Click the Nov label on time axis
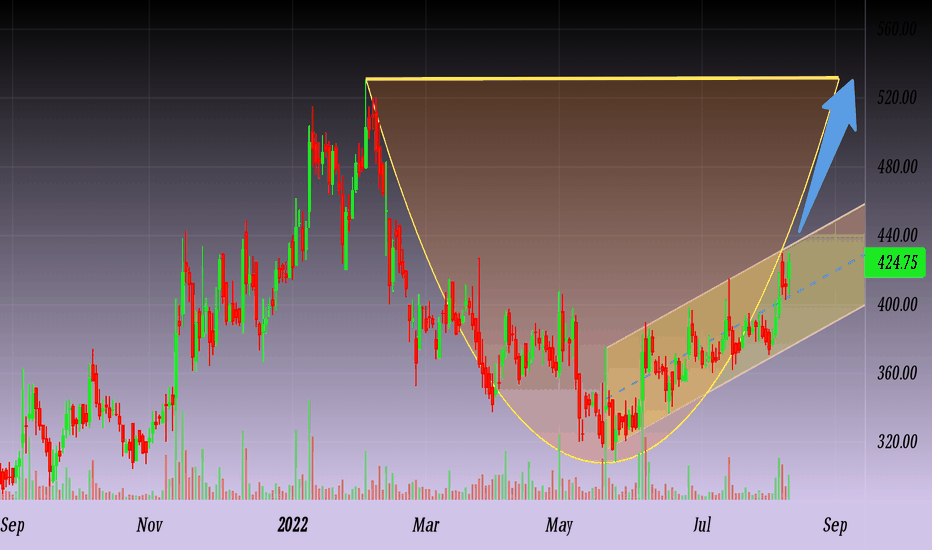932x550 pixels. 149,524
